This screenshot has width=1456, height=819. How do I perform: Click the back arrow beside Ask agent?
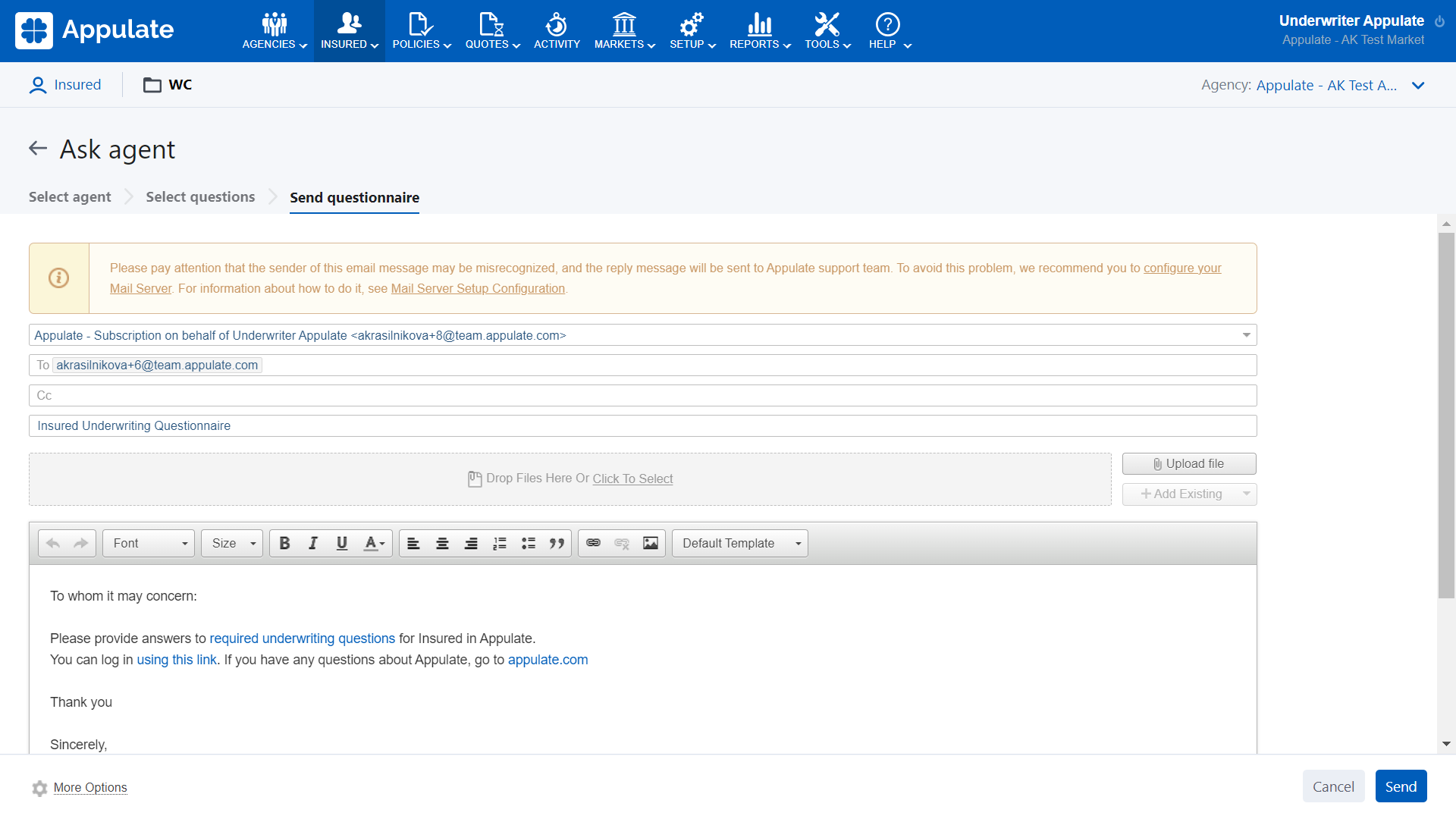point(38,149)
